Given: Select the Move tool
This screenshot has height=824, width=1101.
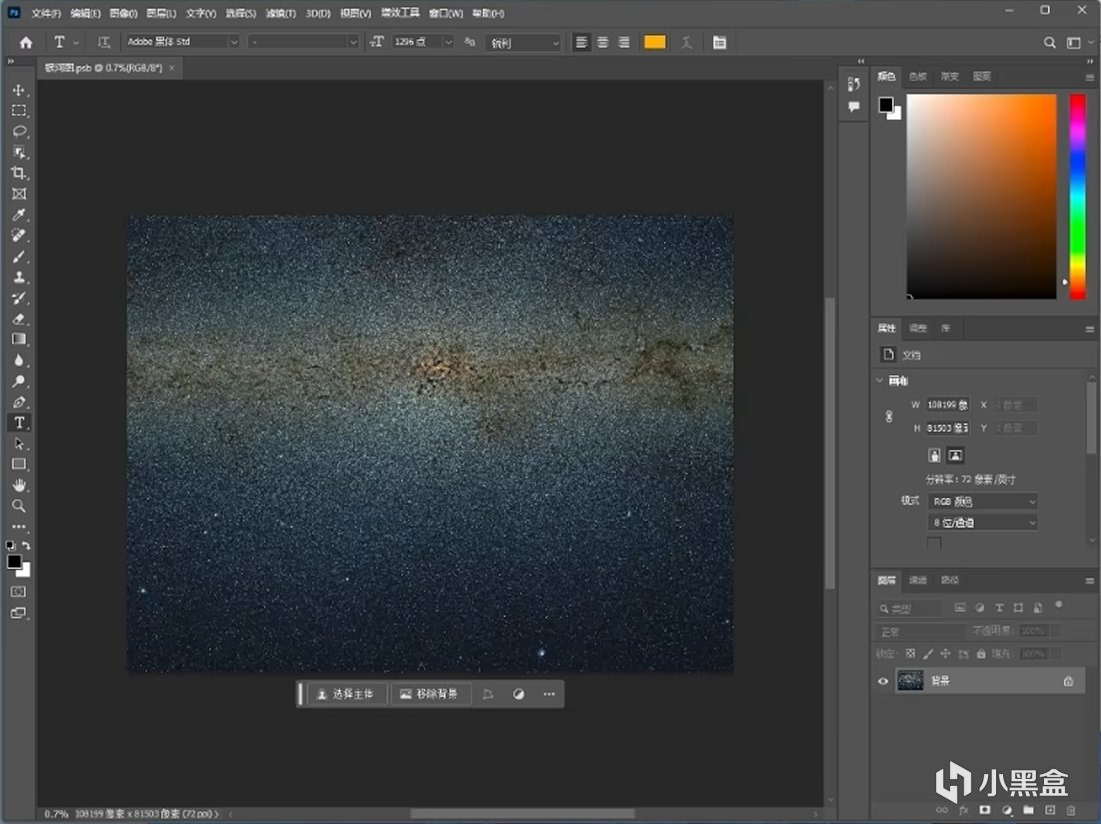Looking at the screenshot, I should [x=19, y=90].
